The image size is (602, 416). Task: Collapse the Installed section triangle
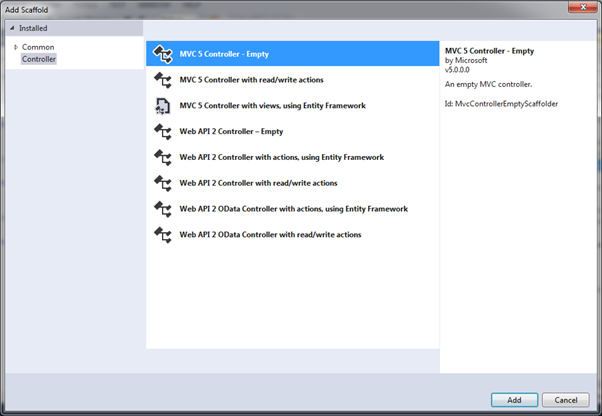(12, 28)
